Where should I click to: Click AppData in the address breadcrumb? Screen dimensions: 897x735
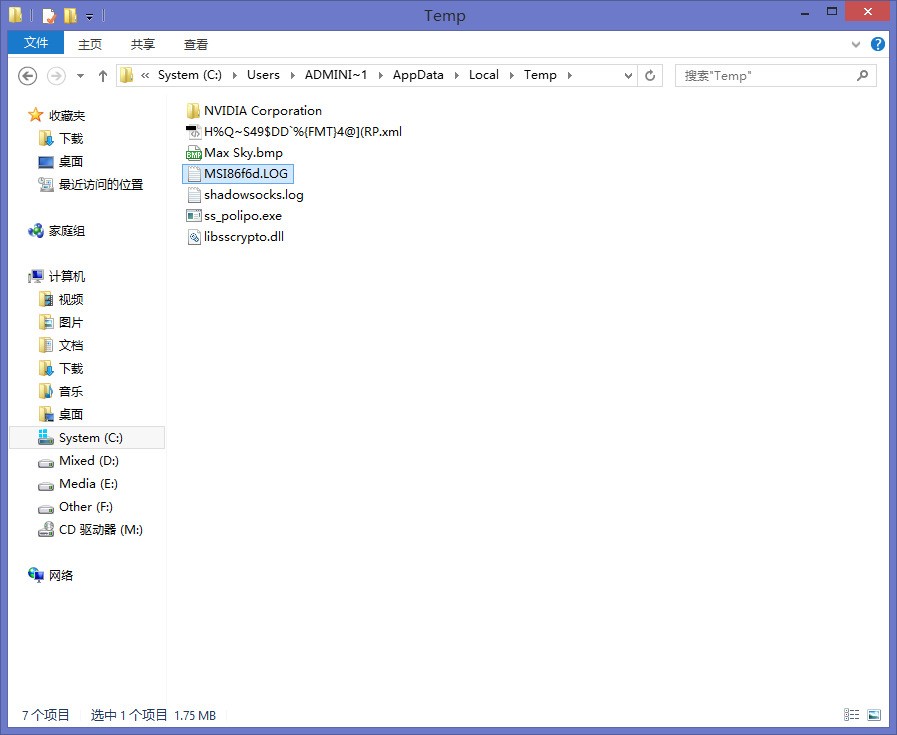click(x=418, y=75)
